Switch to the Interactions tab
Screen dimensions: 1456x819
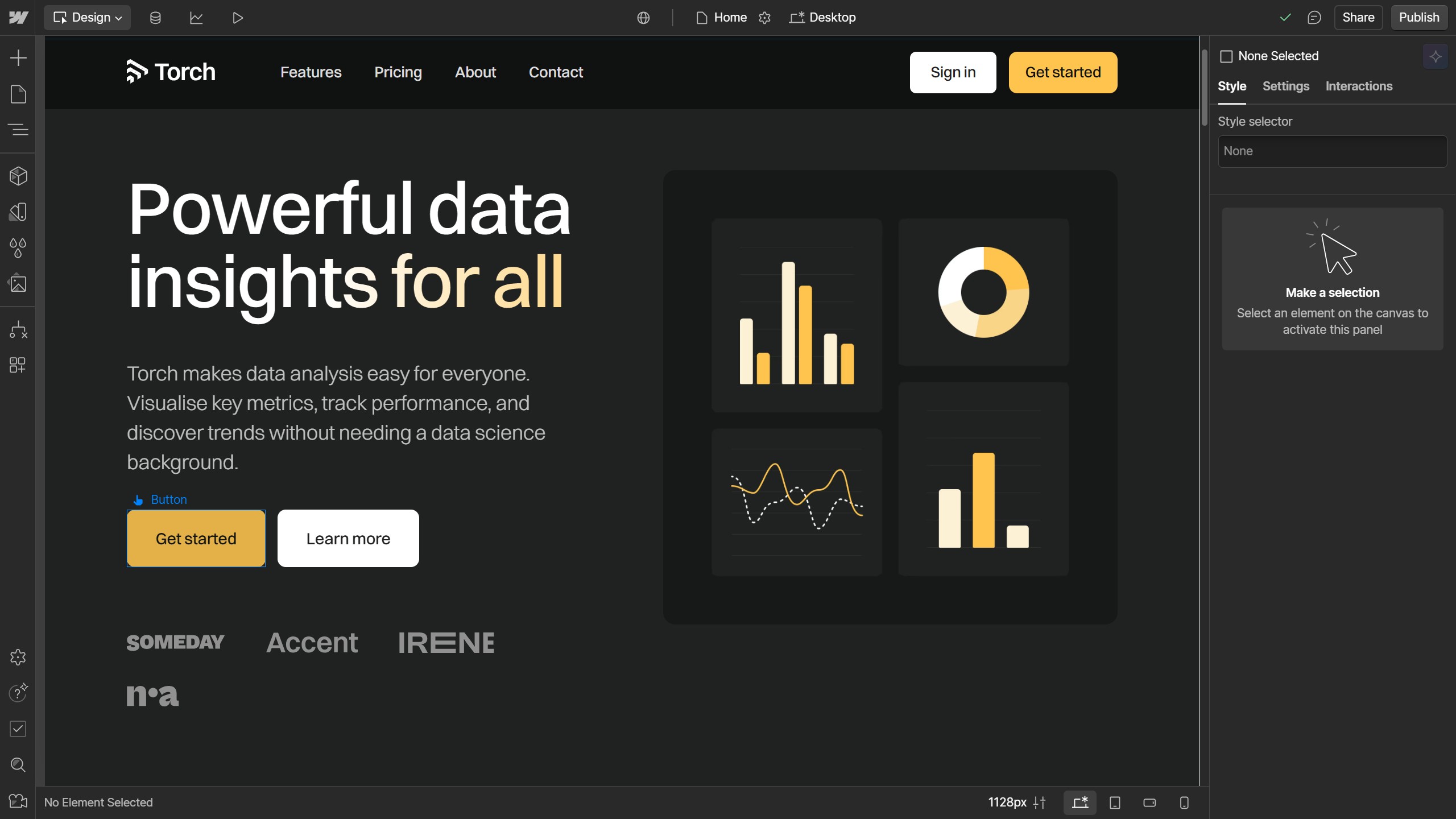pyautogui.click(x=1359, y=86)
